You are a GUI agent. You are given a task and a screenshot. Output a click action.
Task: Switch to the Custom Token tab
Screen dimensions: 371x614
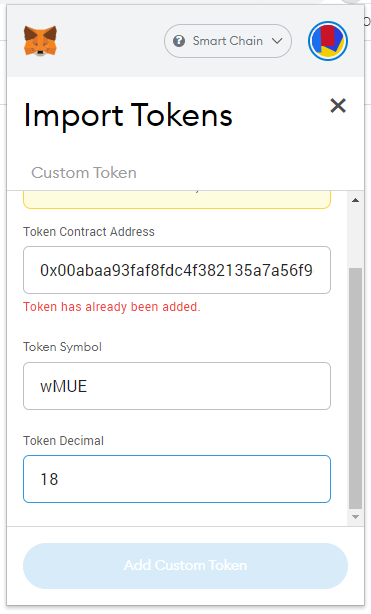(84, 173)
